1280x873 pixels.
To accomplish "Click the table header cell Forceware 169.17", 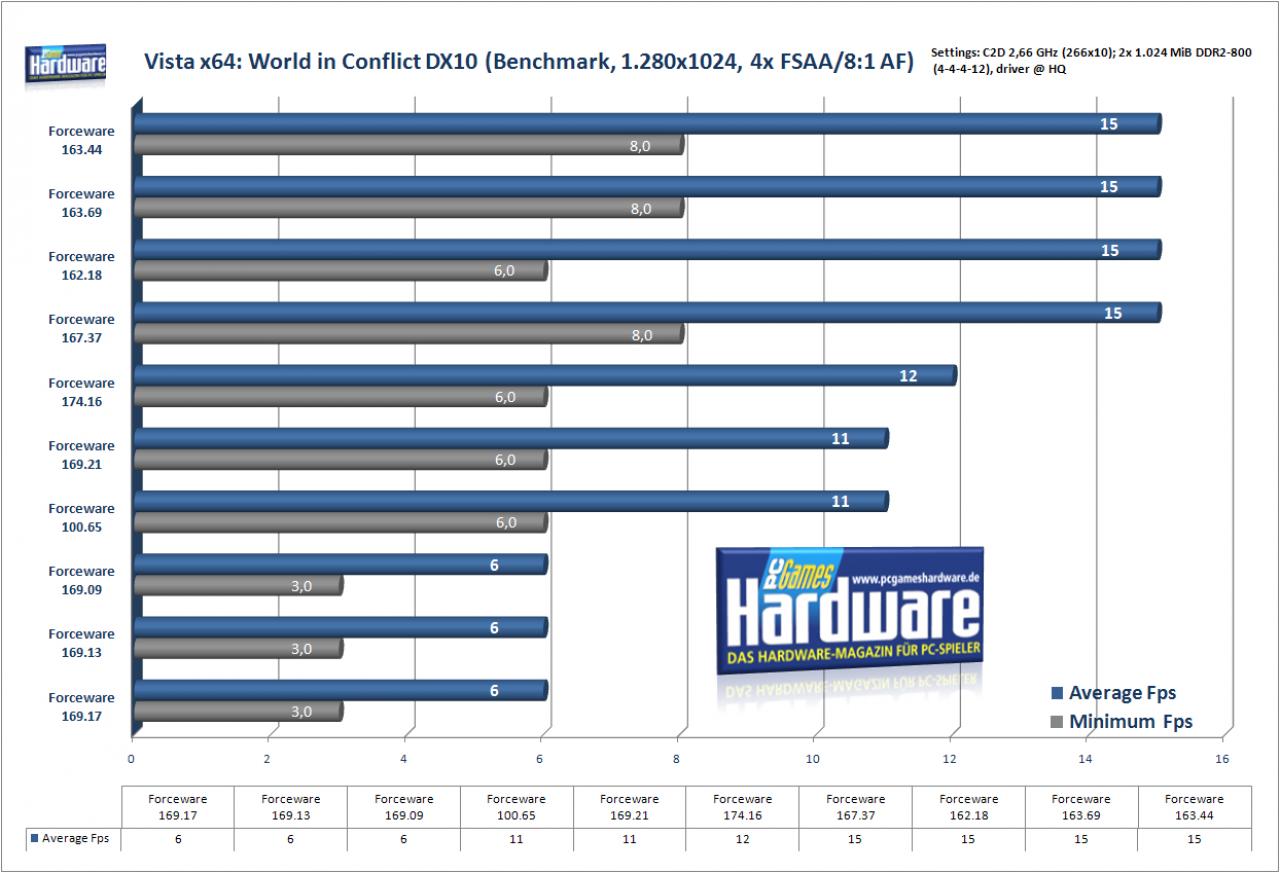I will tap(177, 806).
